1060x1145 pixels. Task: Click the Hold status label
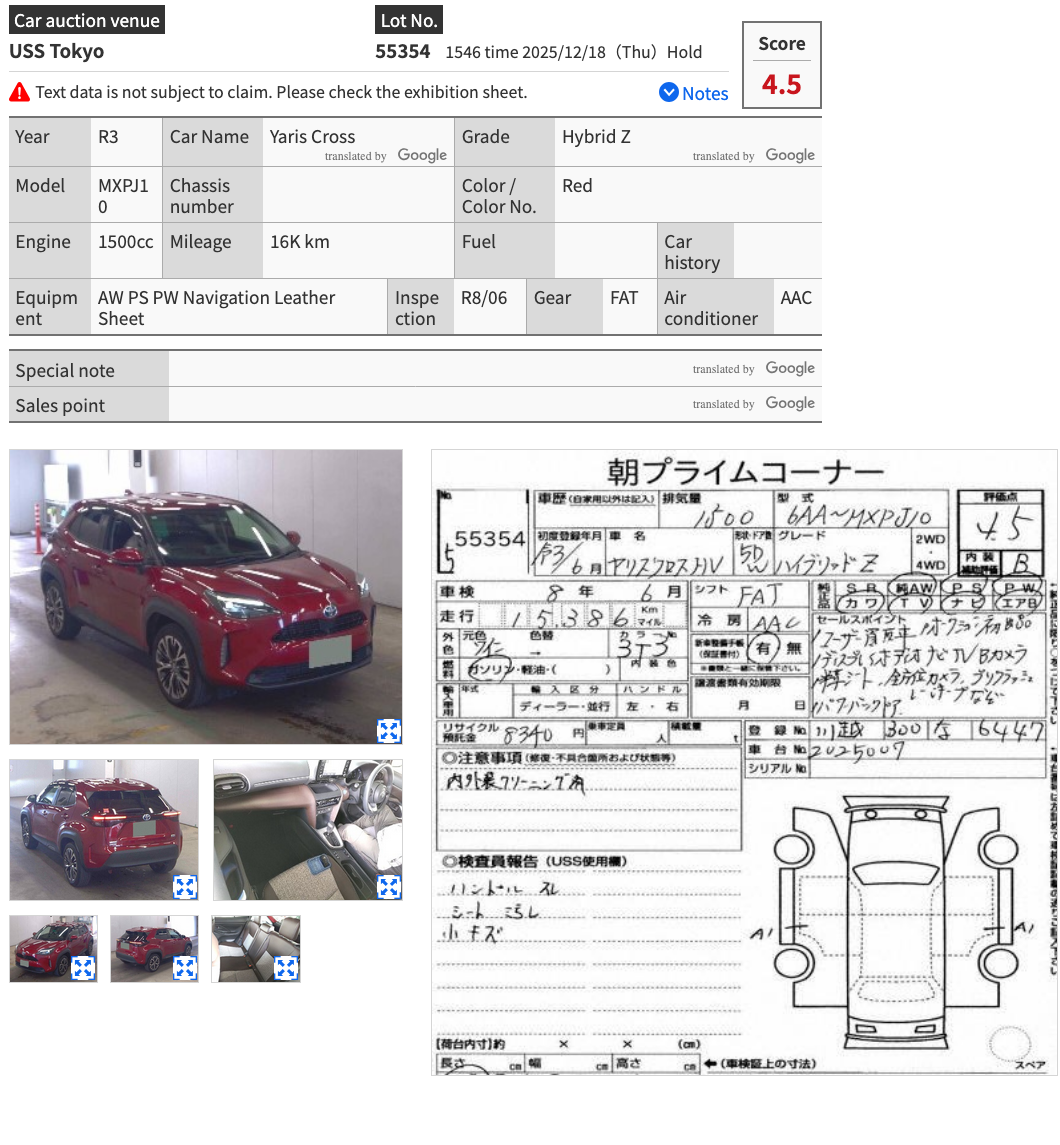[x=684, y=52]
